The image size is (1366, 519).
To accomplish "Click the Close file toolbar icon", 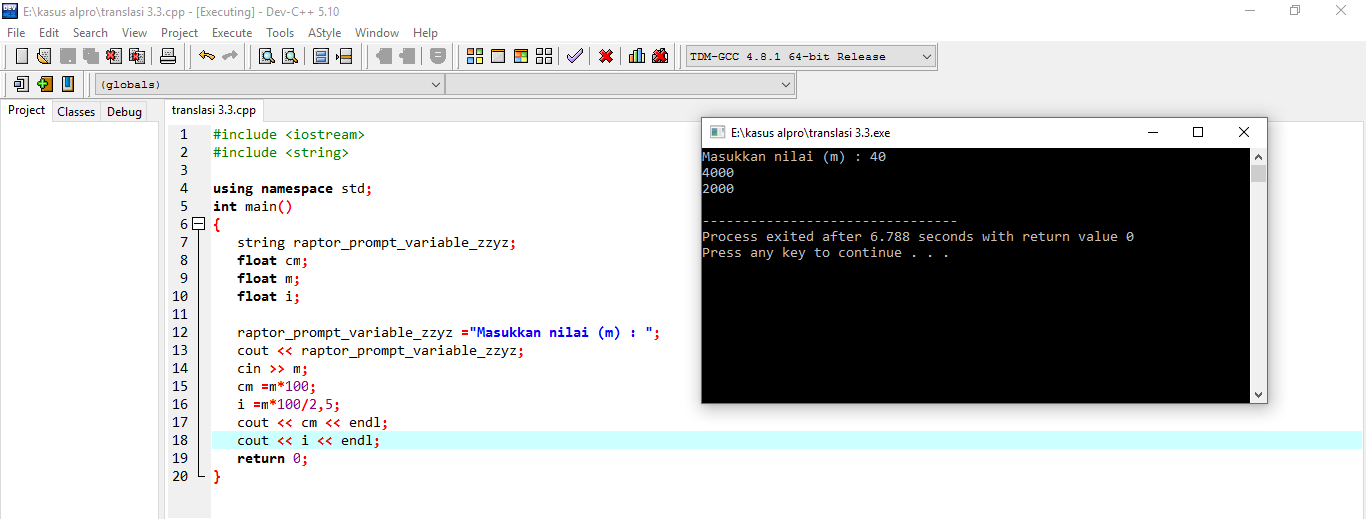I will 114,56.
